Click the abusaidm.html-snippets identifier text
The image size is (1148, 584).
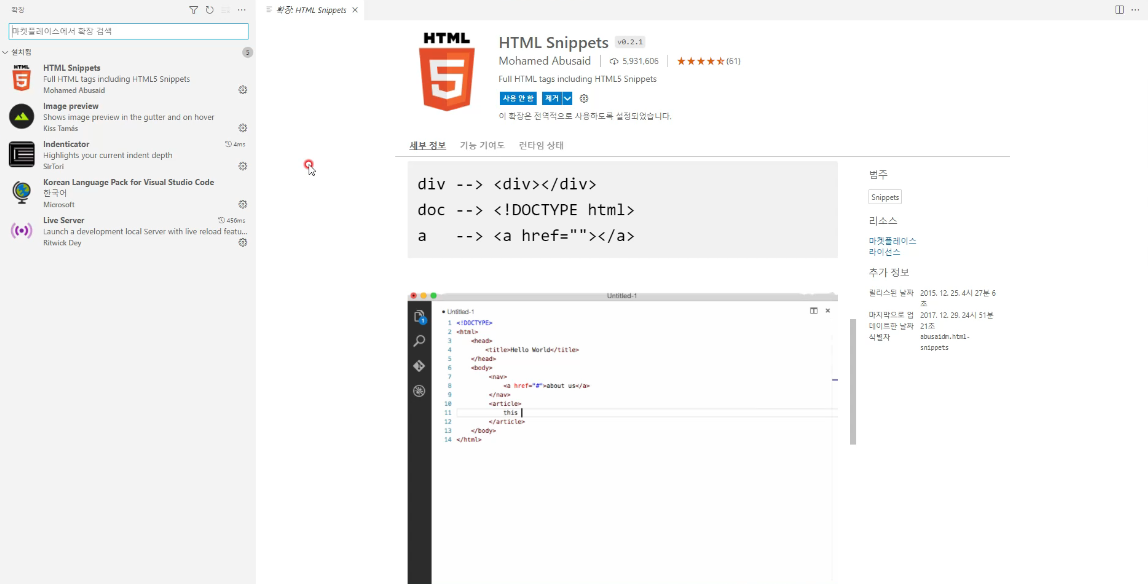pyautogui.click(x=944, y=342)
